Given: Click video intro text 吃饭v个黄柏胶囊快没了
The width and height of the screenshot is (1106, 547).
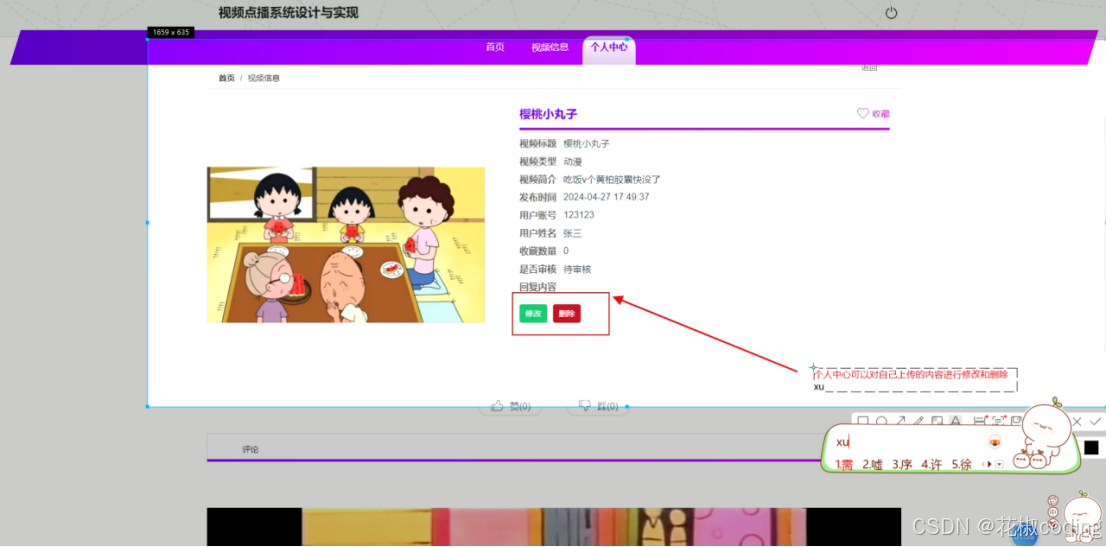Looking at the screenshot, I should (x=612, y=179).
